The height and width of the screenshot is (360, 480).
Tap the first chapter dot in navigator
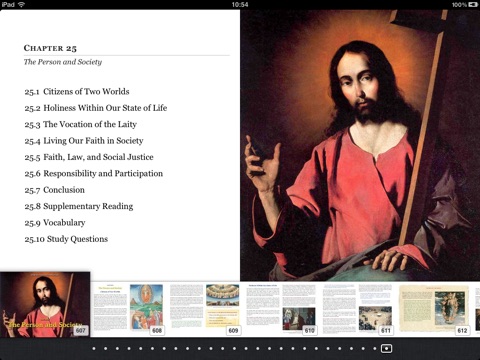94,349
